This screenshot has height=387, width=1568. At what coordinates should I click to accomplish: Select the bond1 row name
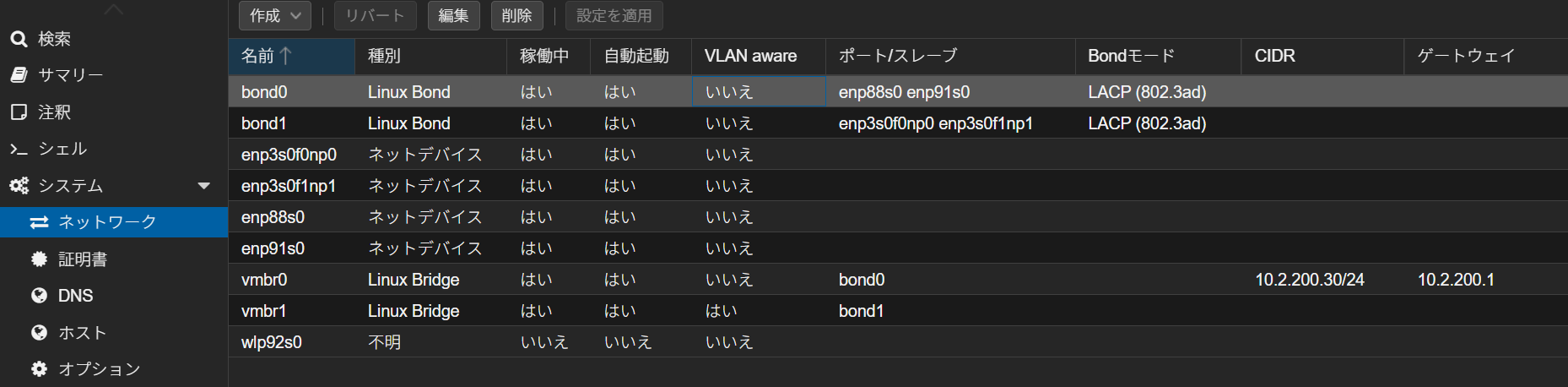263,123
